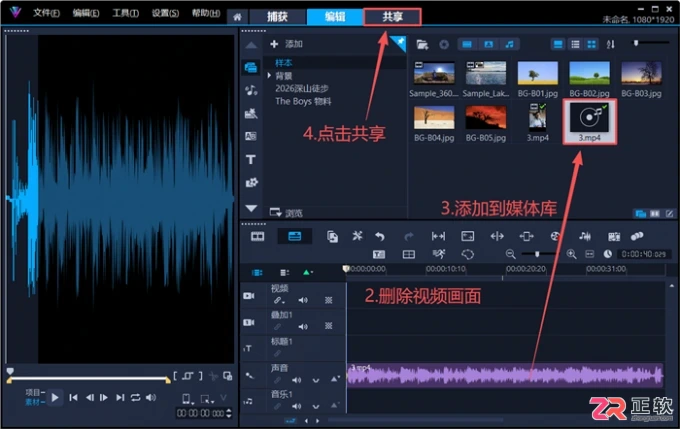Open the Media library panel icon

click(x=251, y=67)
